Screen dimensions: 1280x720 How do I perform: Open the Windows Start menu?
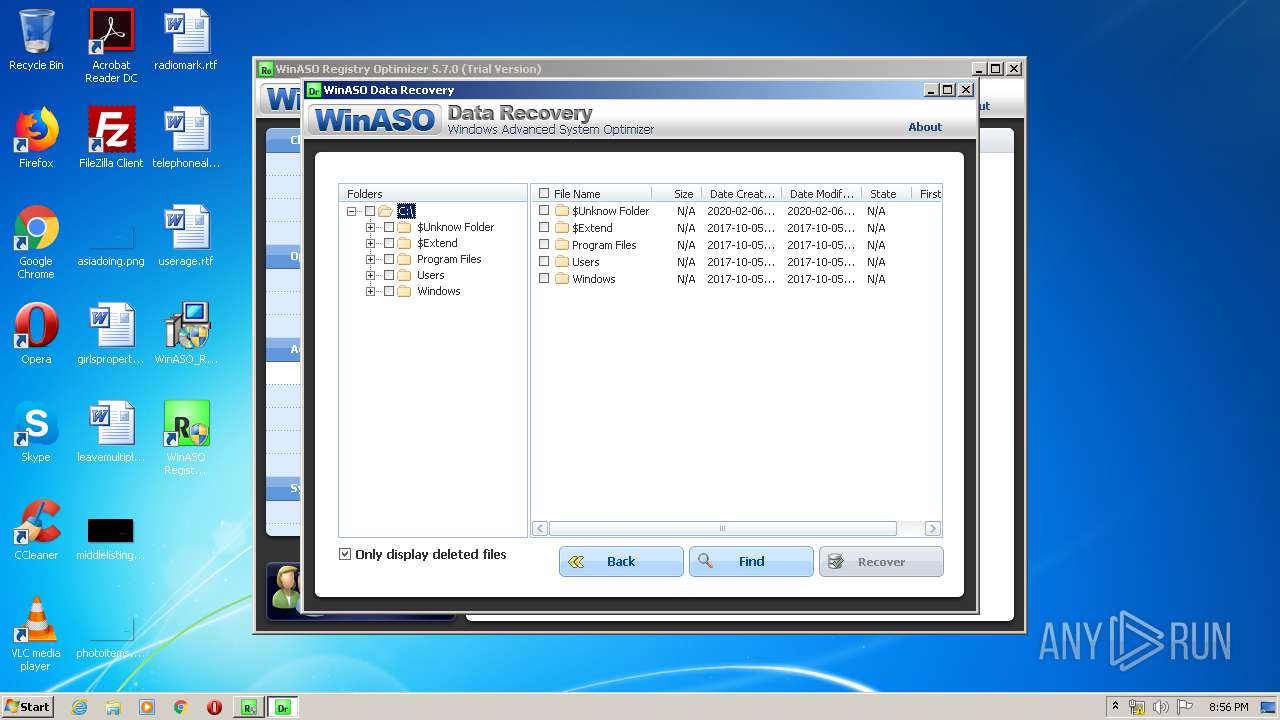pyautogui.click(x=27, y=707)
